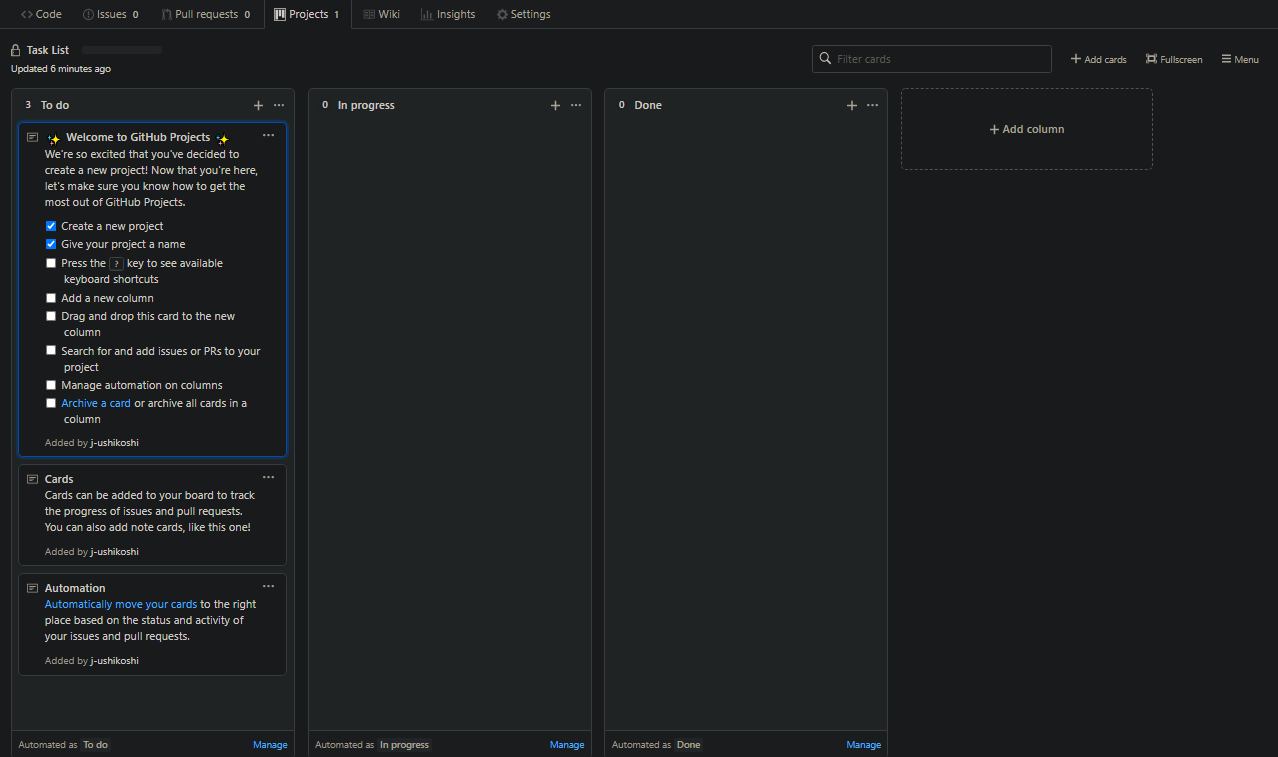Uncheck Give your project a name

(x=51, y=244)
